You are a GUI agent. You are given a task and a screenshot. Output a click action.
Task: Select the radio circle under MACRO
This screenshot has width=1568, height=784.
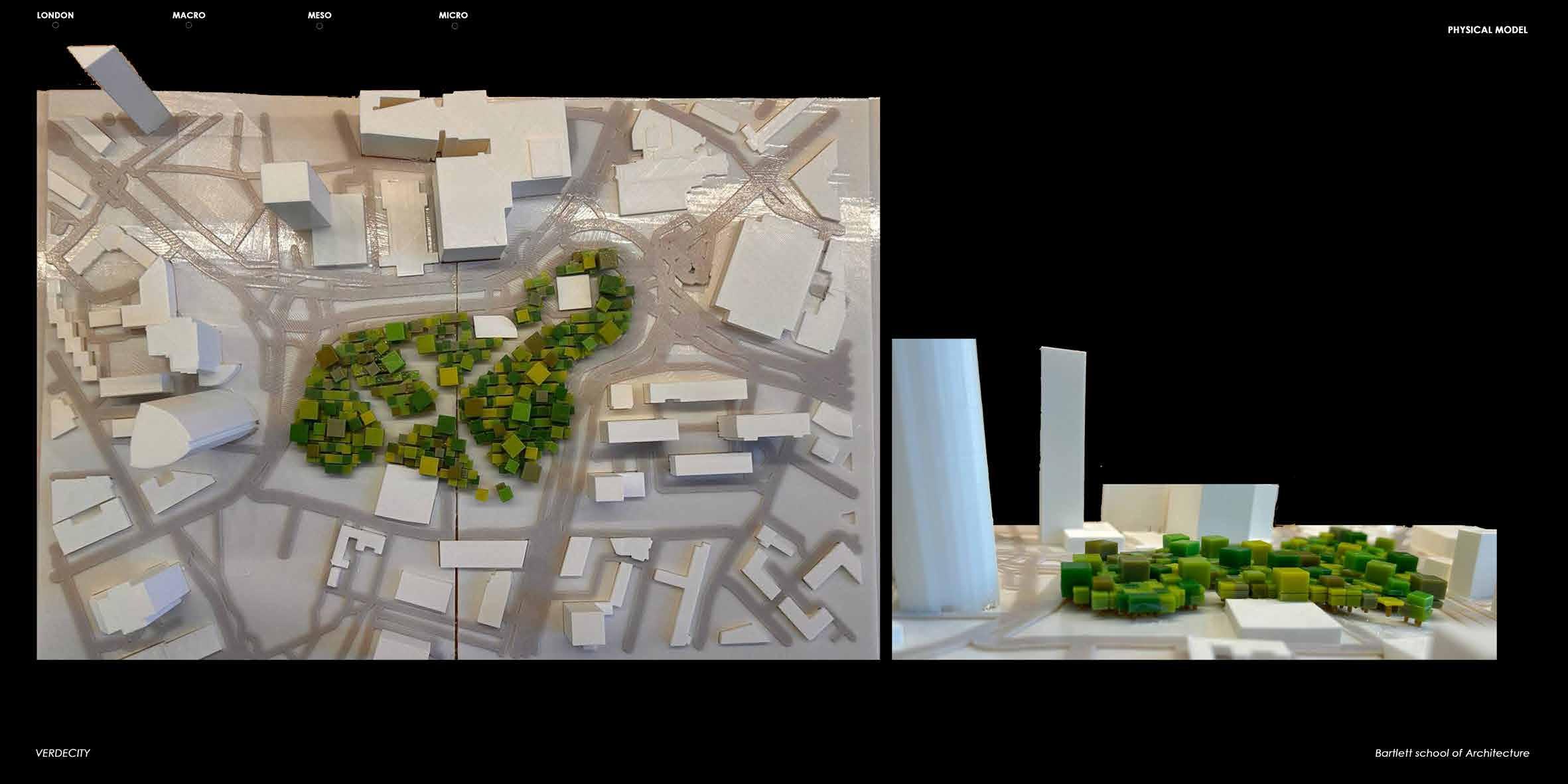click(x=188, y=26)
